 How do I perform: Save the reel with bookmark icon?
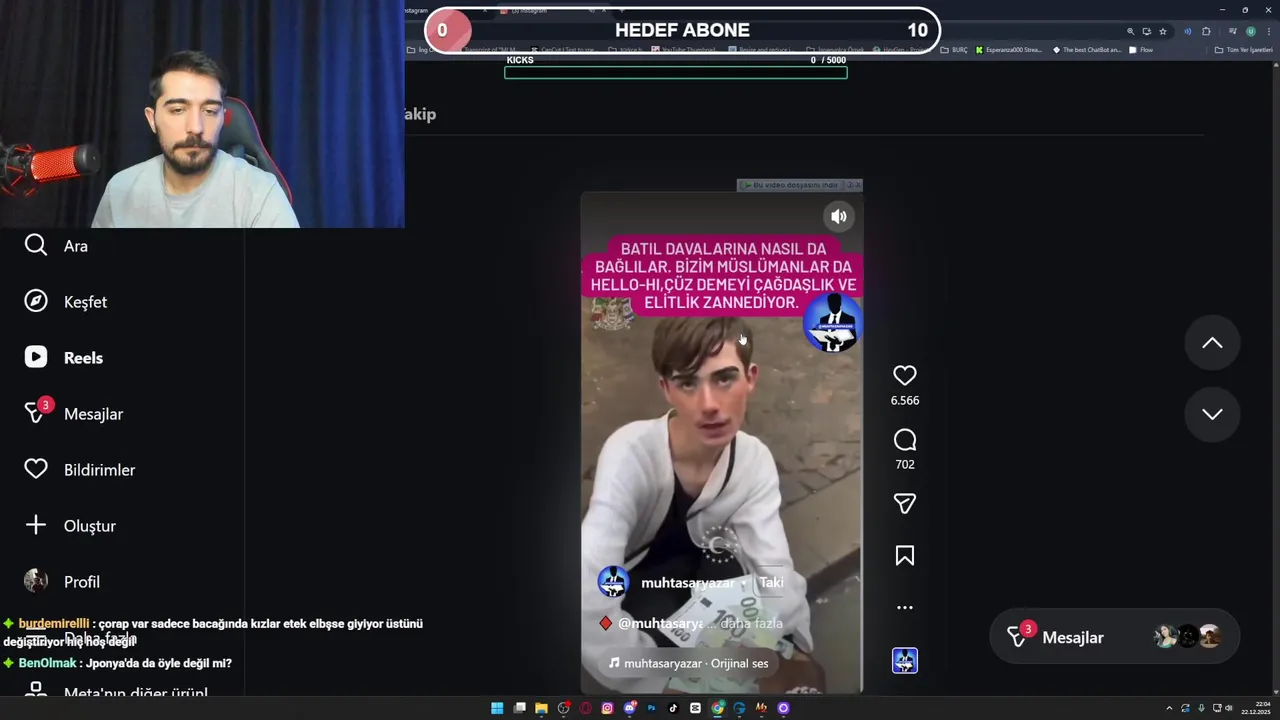point(905,556)
